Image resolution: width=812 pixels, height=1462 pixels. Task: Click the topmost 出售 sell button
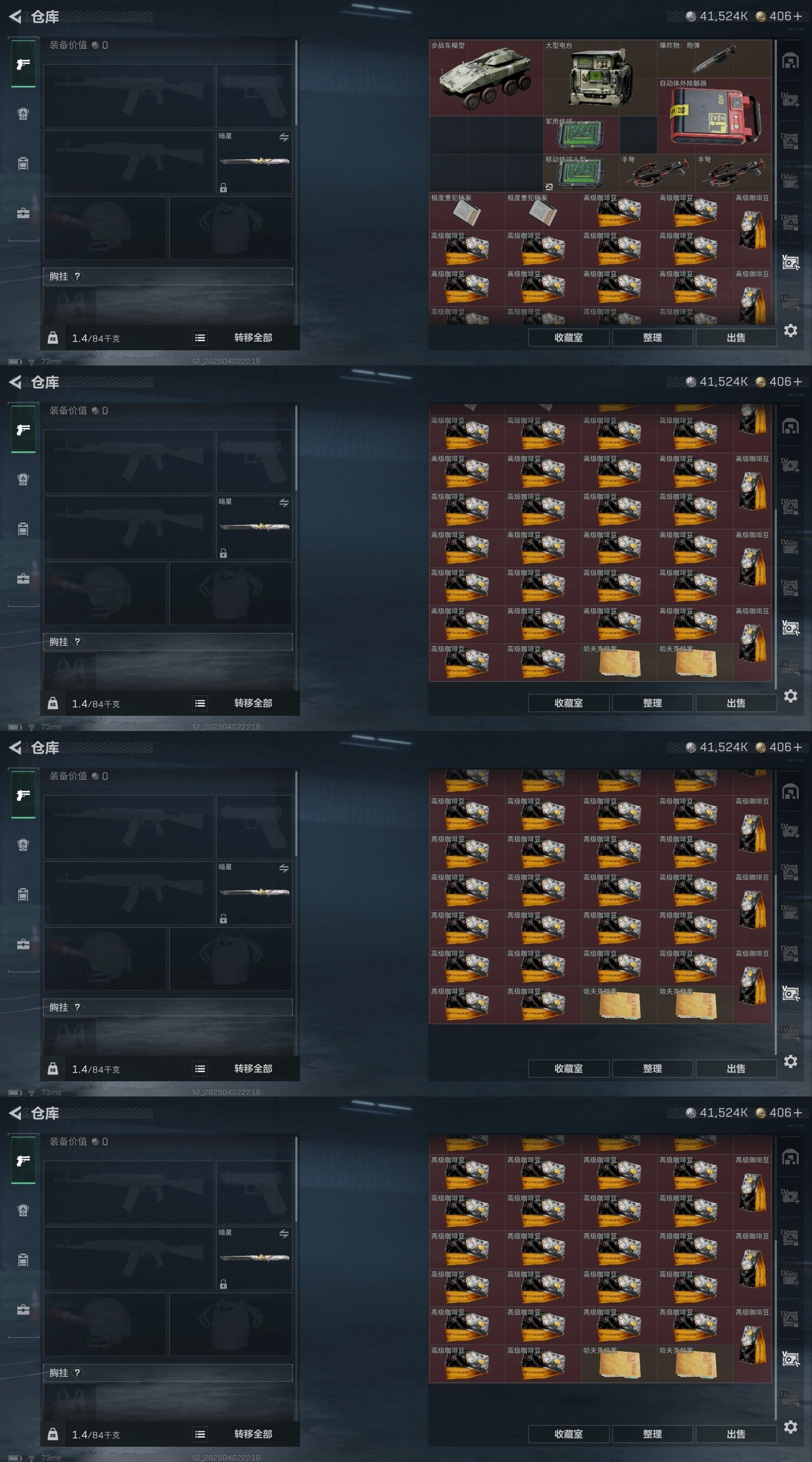736,338
